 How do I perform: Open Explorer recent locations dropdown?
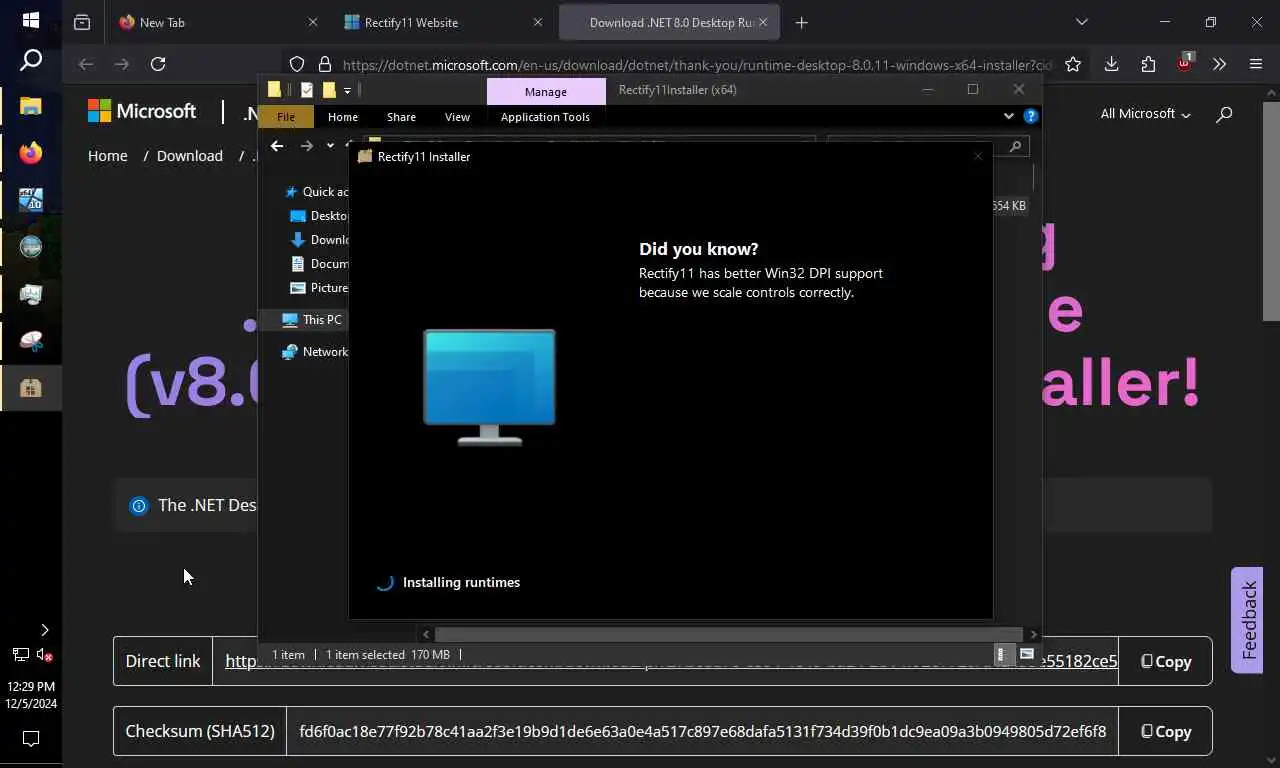point(330,146)
